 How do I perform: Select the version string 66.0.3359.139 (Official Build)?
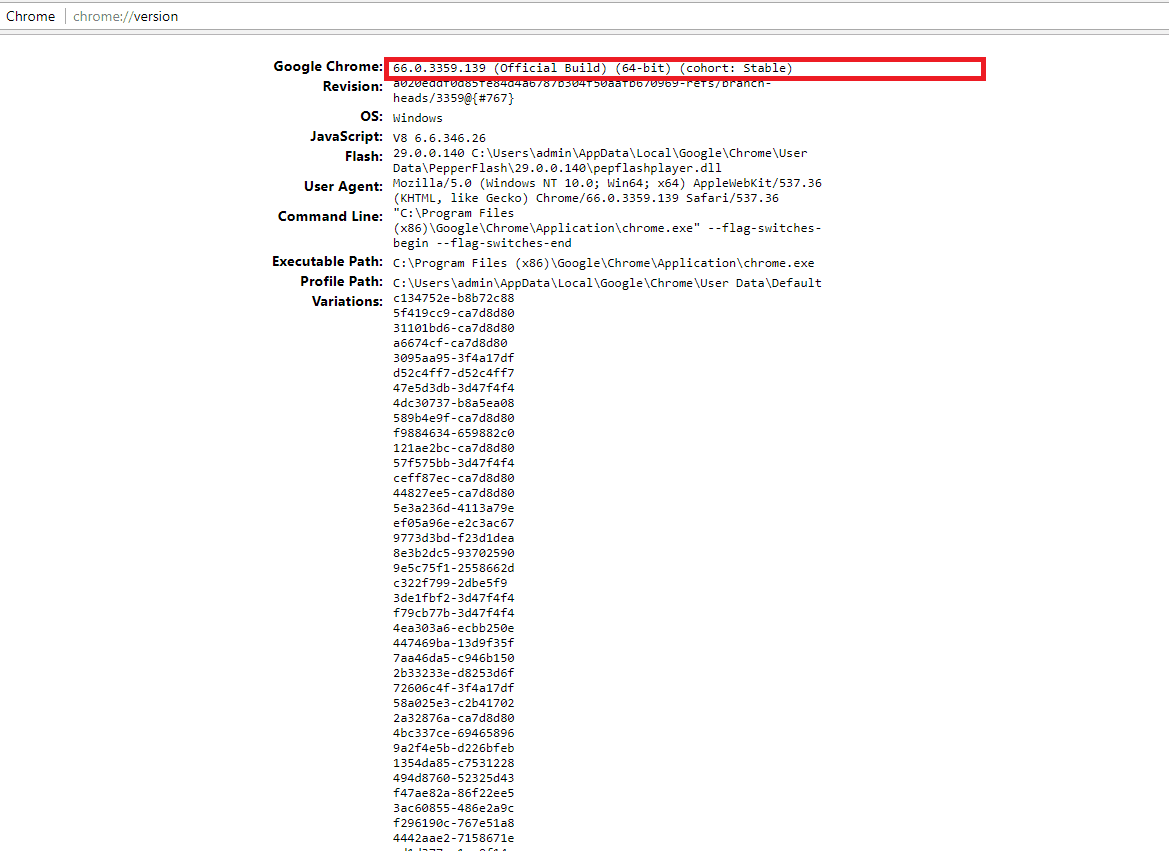pyautogui.click(x=500, y=68)
